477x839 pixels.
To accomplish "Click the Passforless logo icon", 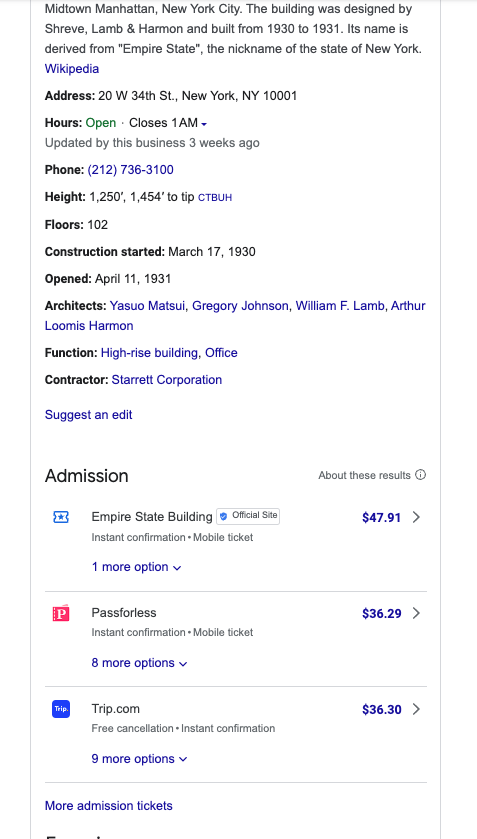I will click(x=61, y=613).
